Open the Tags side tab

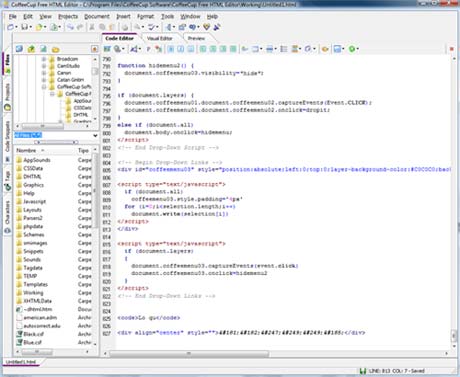pos(7,181)
